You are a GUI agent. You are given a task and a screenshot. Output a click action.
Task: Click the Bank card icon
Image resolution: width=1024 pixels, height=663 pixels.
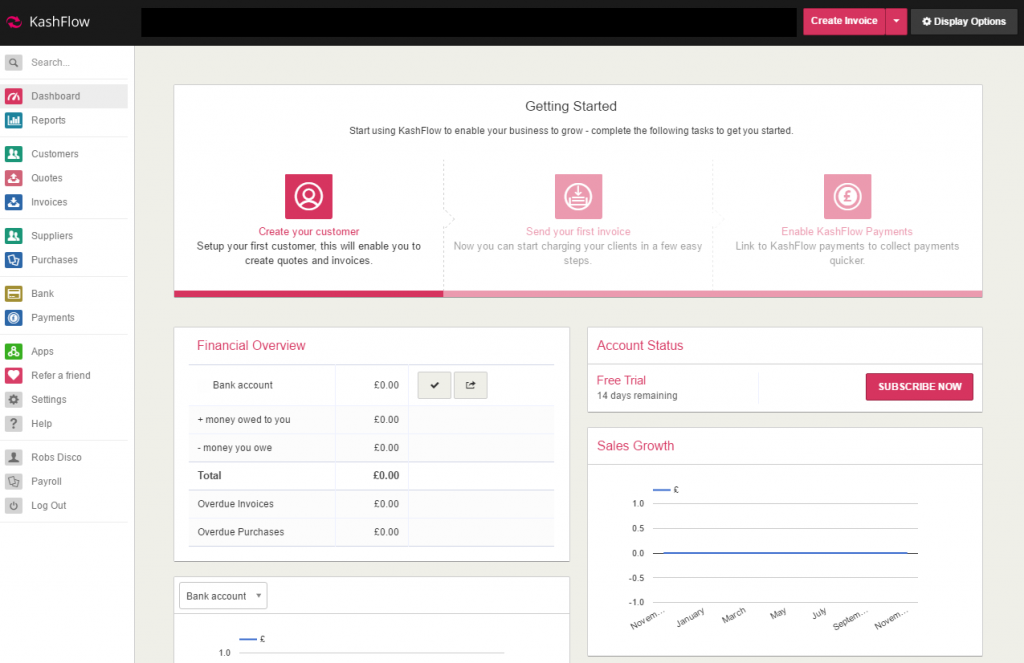tap(14, 293)
